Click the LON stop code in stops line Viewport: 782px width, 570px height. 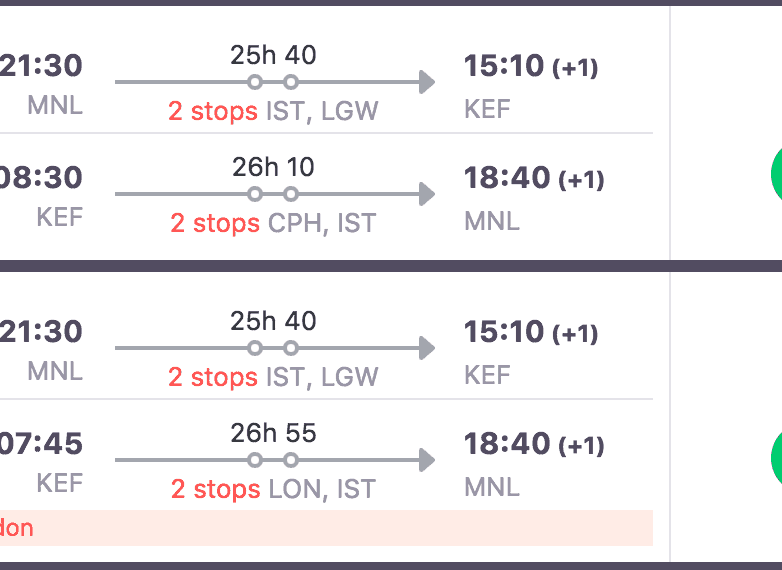[x=296, y=488]
